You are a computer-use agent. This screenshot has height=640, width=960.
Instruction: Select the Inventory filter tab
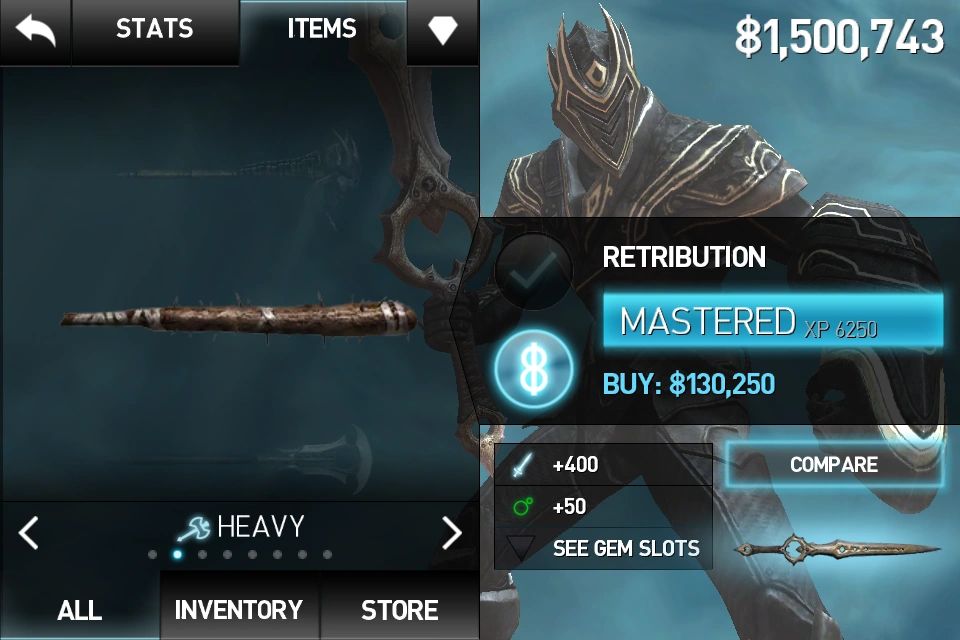point(239,609)
